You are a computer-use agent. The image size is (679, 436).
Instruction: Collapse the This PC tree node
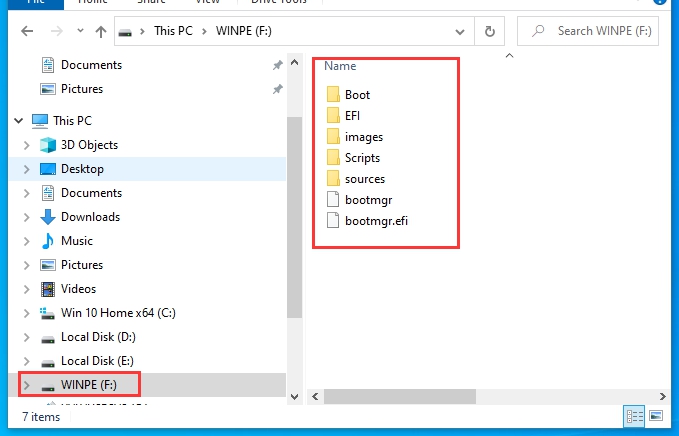[x=19, y=121]
